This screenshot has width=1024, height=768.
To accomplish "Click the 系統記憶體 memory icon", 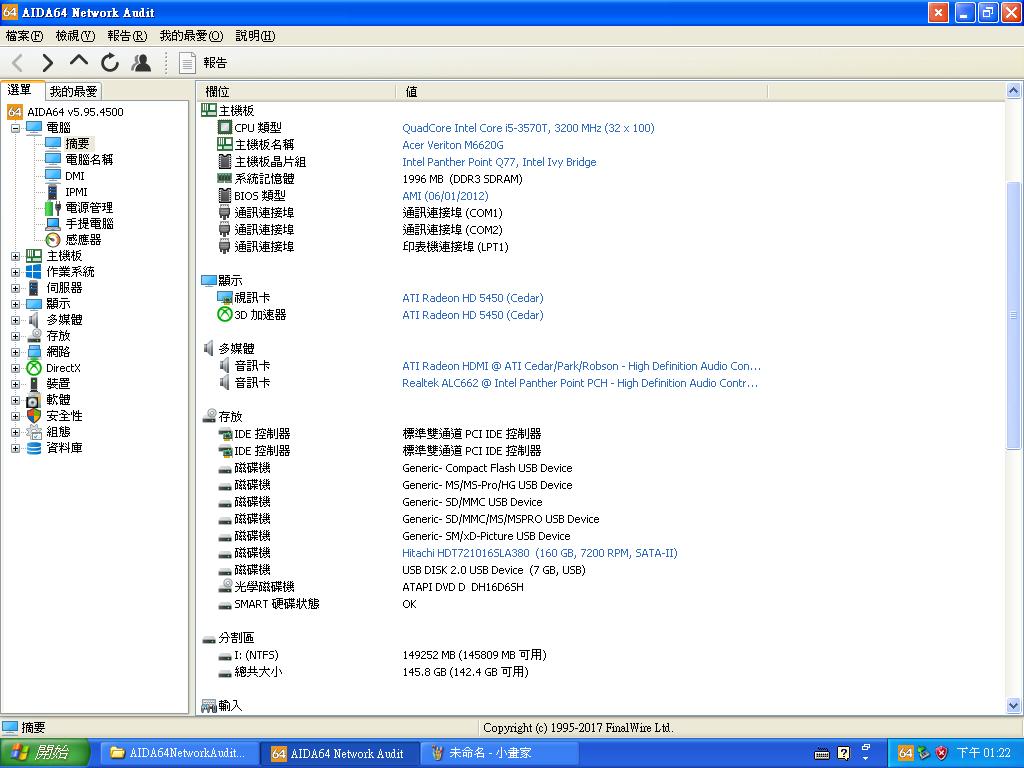I will 225,178.
